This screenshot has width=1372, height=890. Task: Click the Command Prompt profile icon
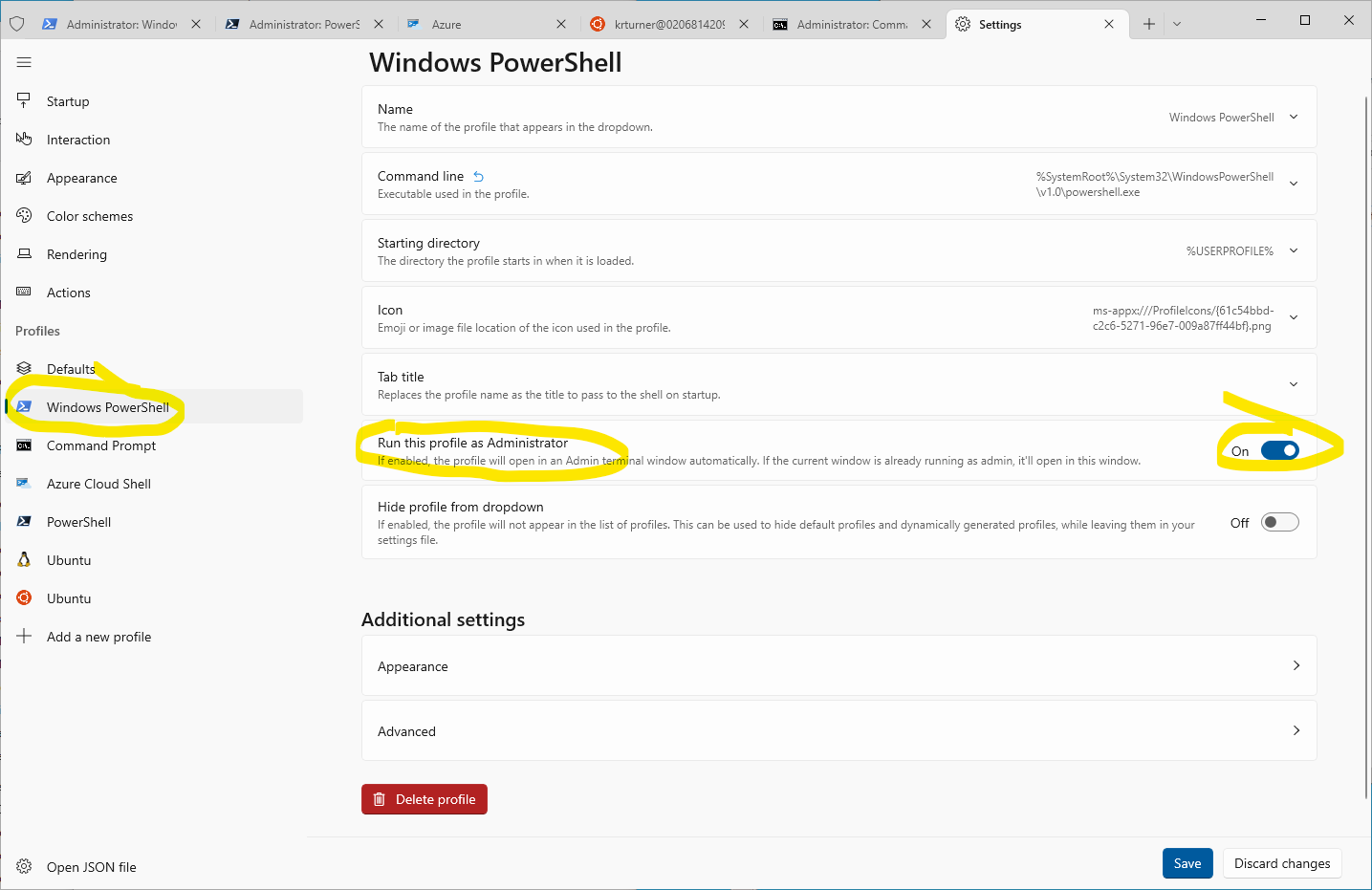tap(24, 445)
